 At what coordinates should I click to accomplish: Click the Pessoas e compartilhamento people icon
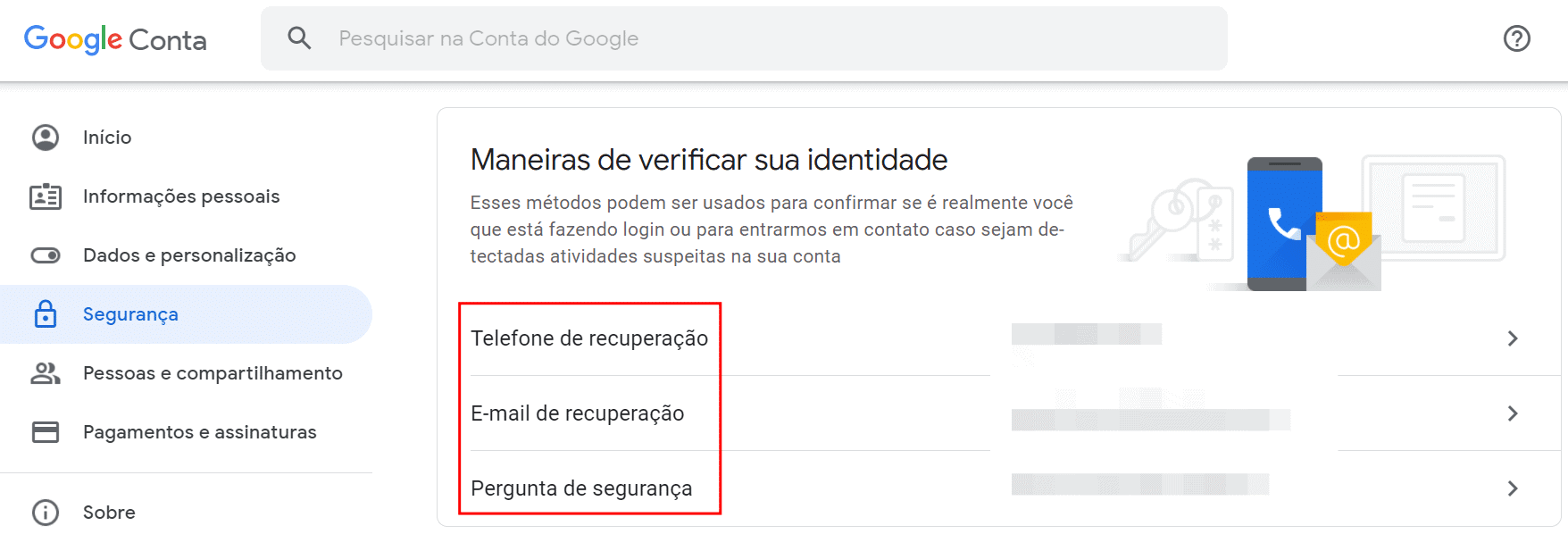(x=46, y=373)
